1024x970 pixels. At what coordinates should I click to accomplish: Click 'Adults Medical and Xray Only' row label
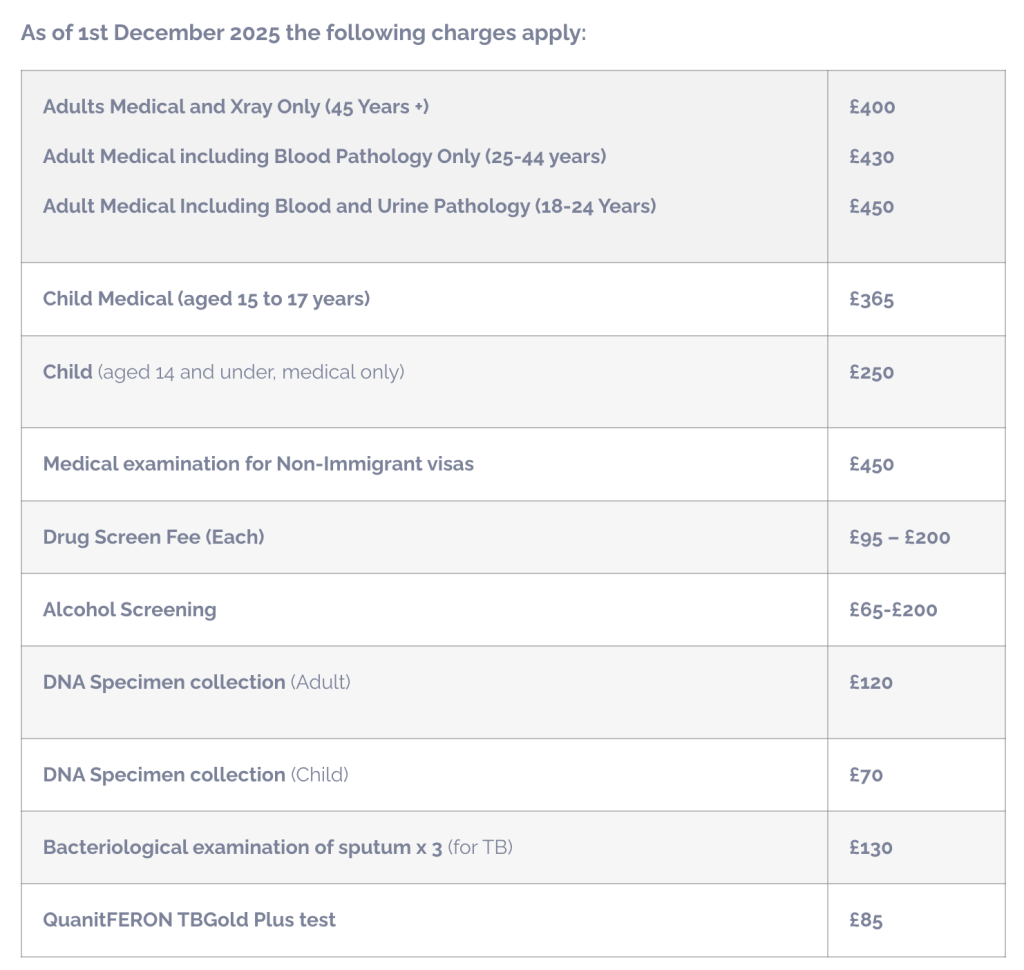(236, 106)
